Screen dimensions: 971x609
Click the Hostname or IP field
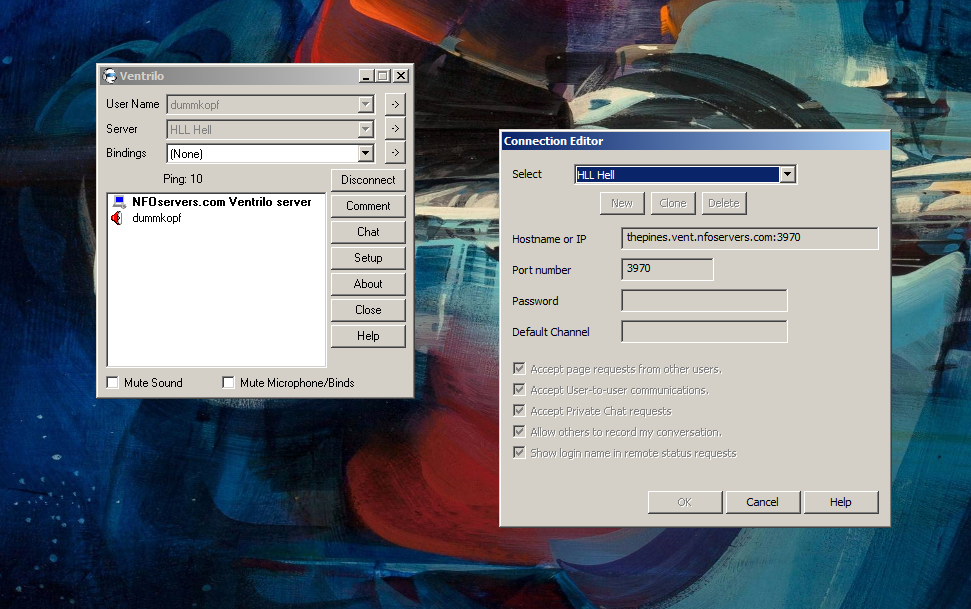749,239
